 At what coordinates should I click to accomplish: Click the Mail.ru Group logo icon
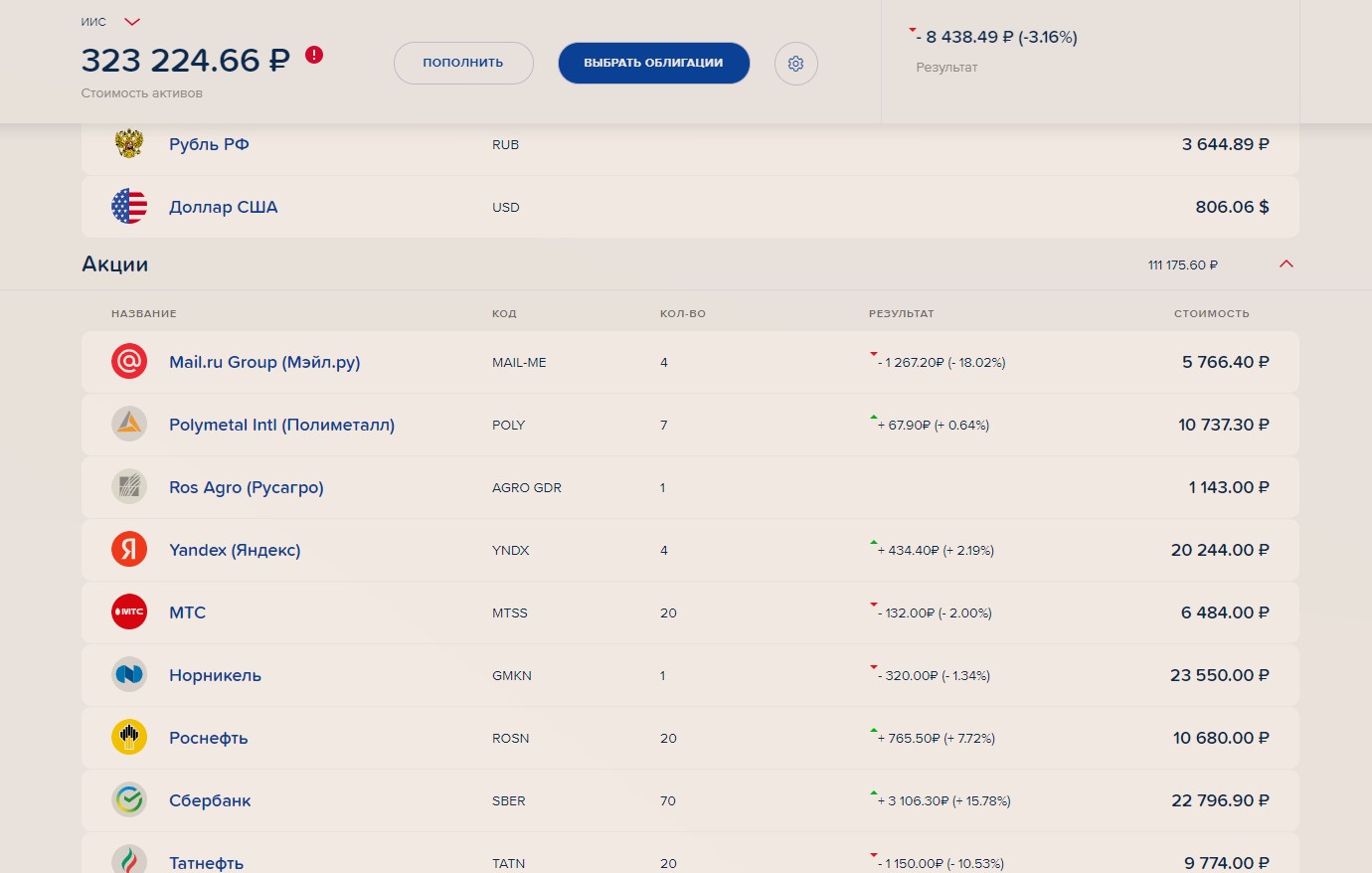(x=129, y=361)
